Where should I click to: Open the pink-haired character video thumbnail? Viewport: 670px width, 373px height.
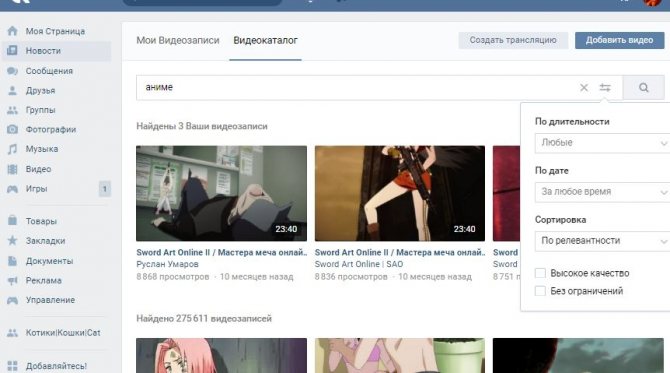tap(221, 355)
